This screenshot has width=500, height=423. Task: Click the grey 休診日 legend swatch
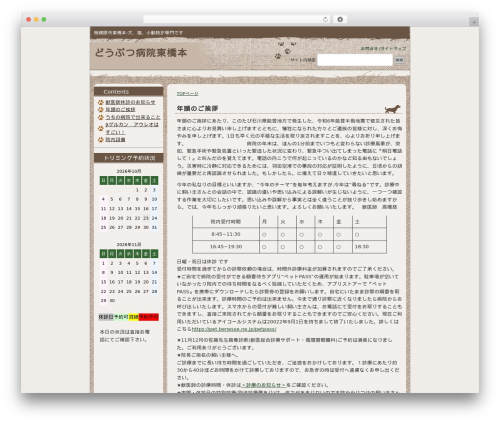point(106,317)
